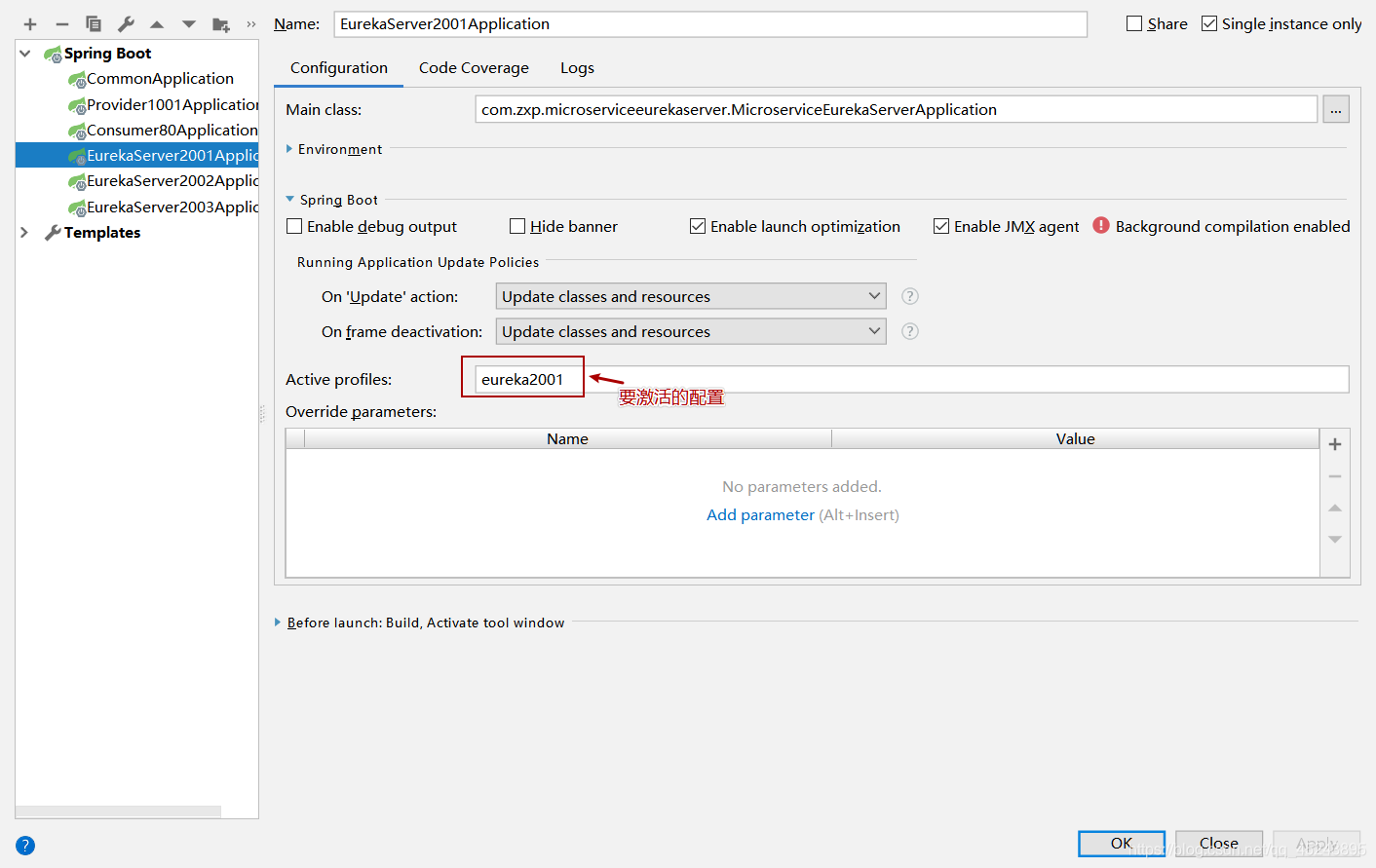The image size is (1376, 868).
Task: Click the Templates wrench icon
Action: click(53, 233)
